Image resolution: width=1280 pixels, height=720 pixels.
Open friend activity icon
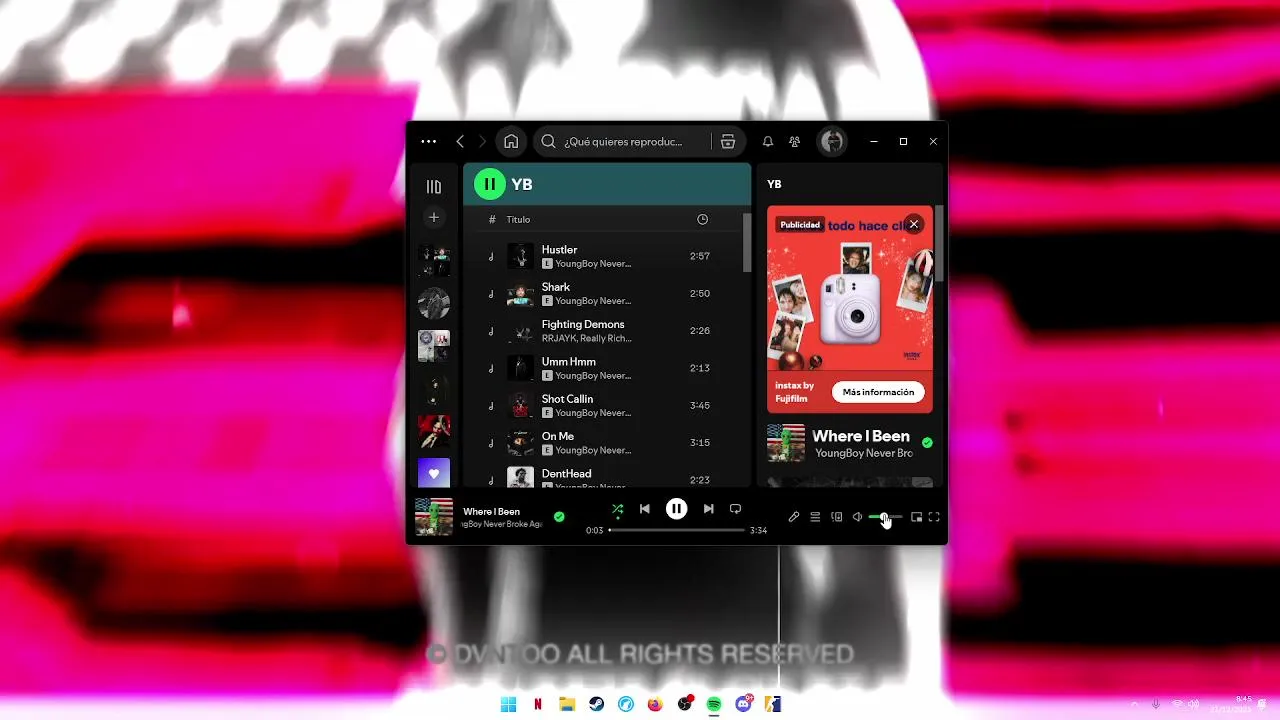tap(794, 142)
